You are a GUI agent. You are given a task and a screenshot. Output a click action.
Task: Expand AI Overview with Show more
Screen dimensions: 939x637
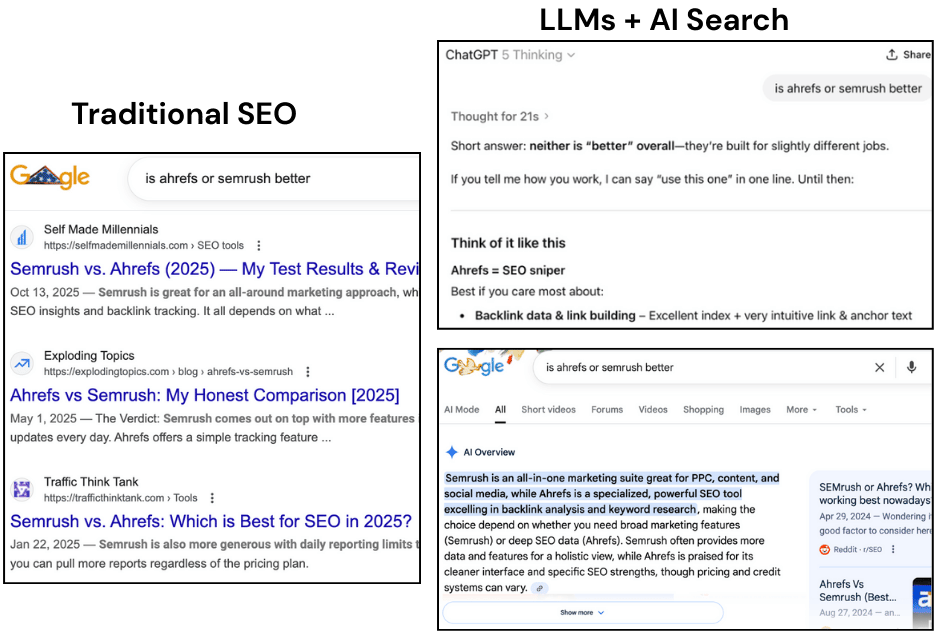(x=582, y=612)
